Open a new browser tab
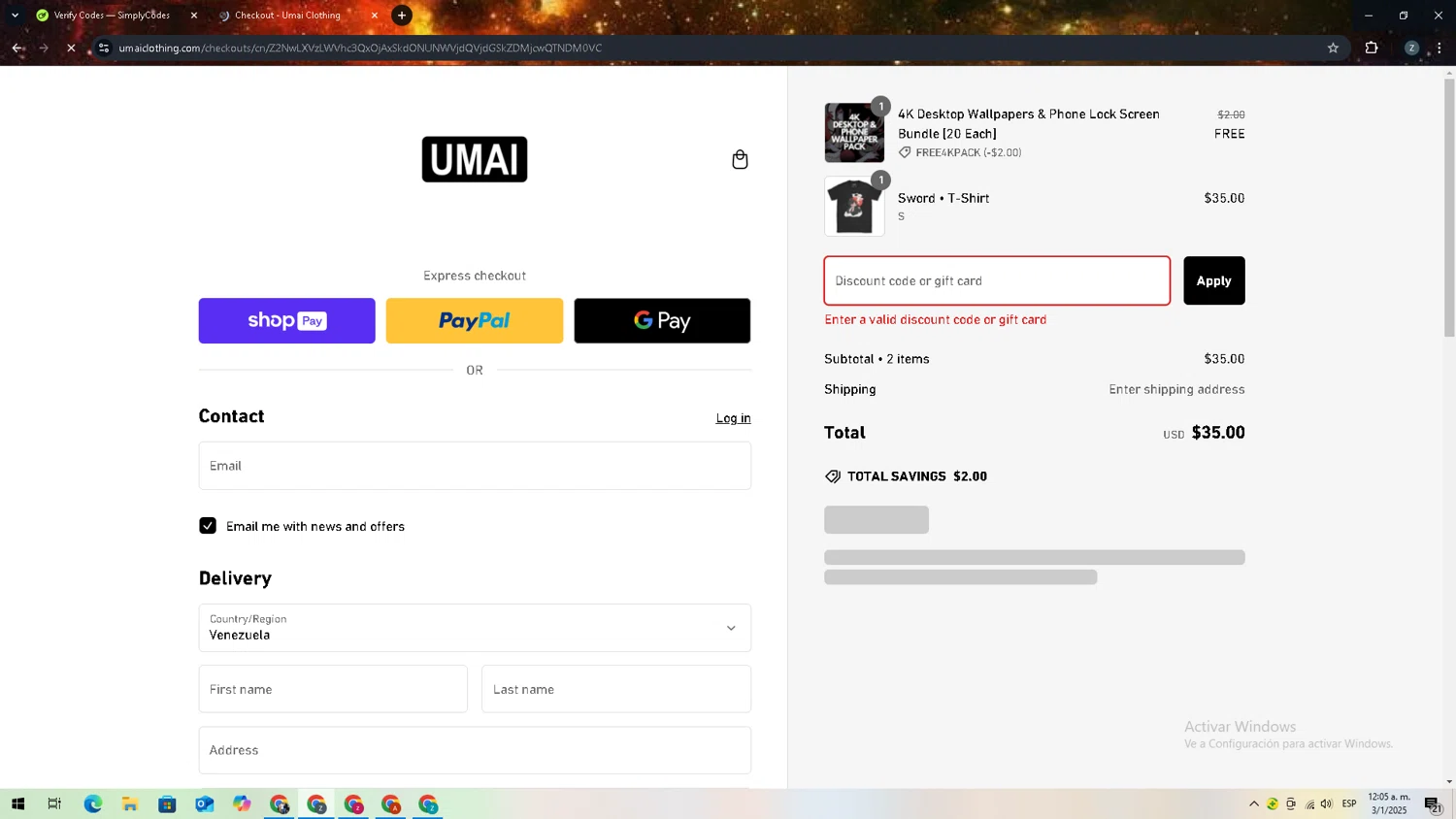 click(x=402, y=16)
